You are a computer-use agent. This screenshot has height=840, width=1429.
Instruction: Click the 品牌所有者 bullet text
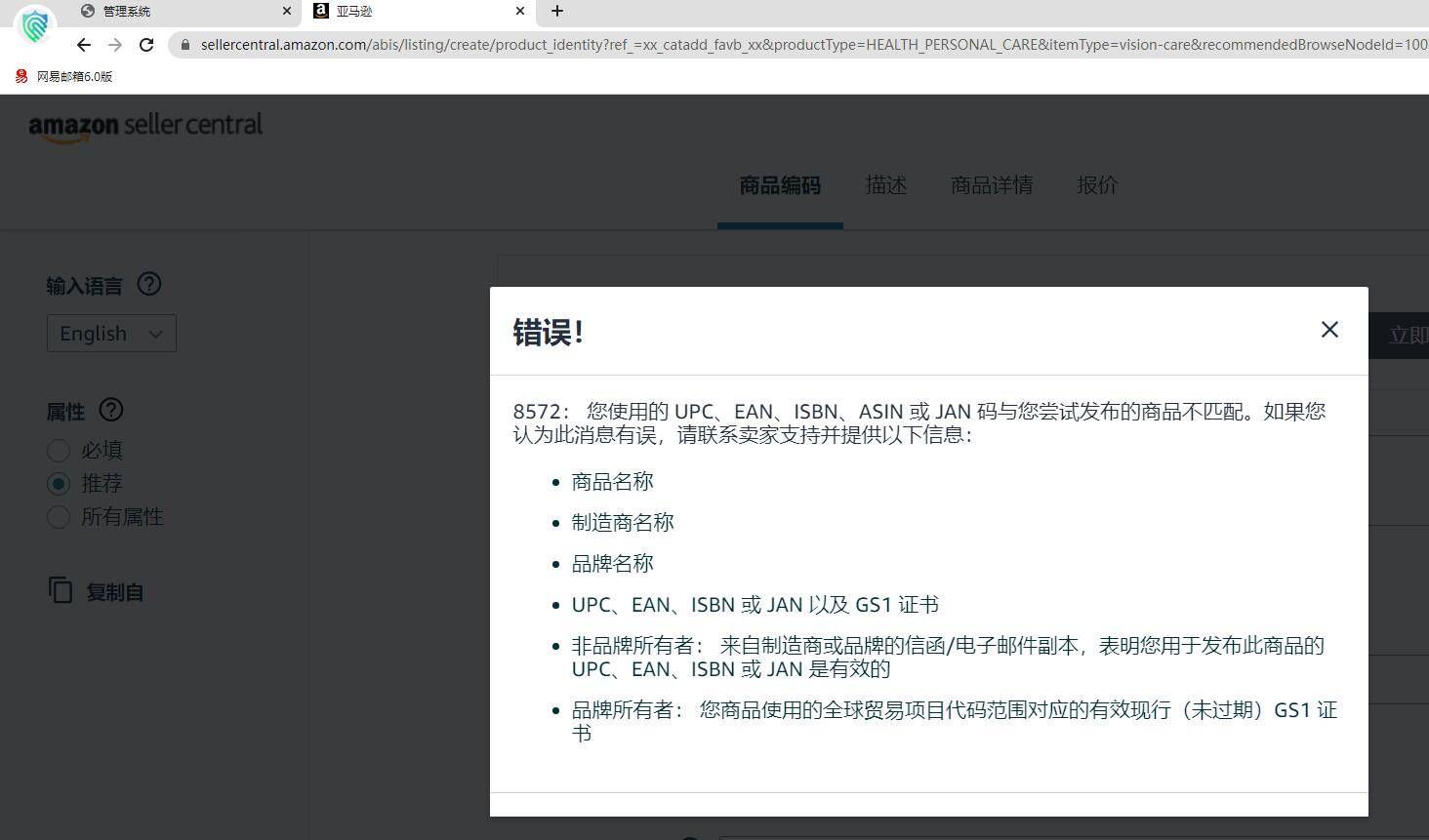[955, 722]
